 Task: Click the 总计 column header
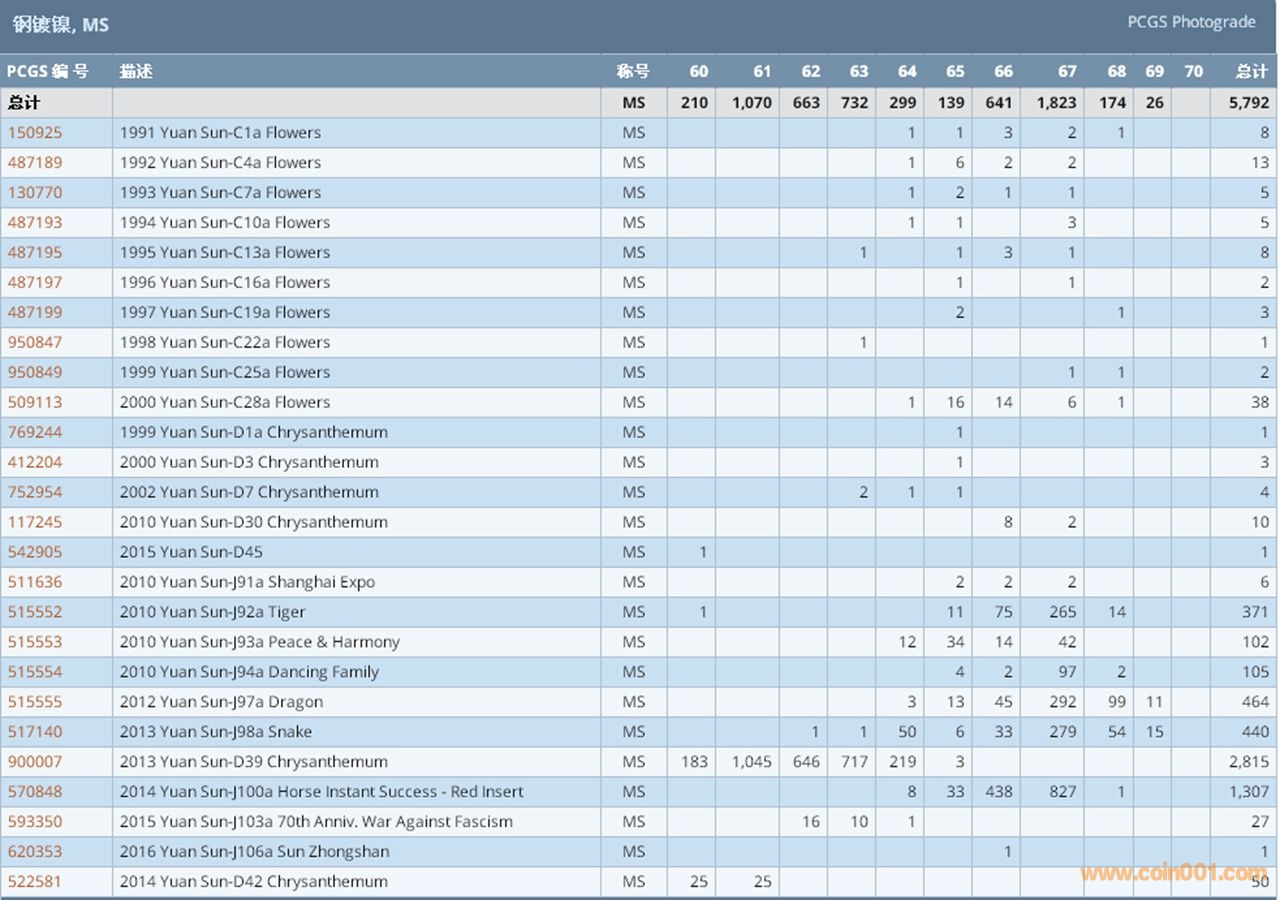[x=1251, y=71]
